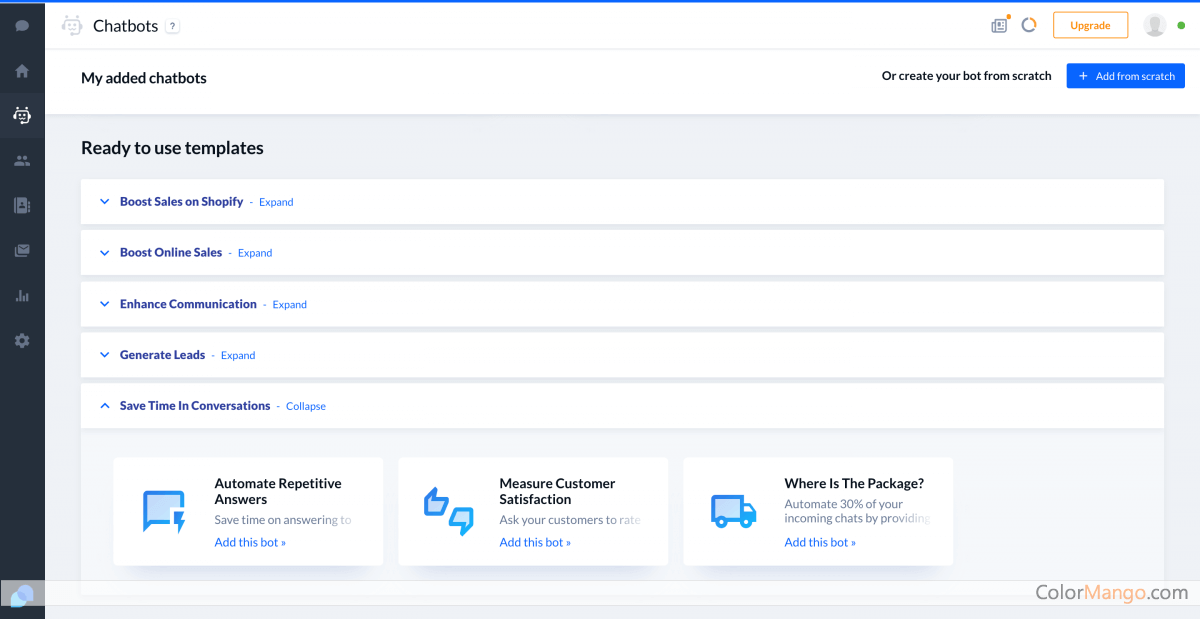This screenshot has height=619, width=1200.
Task: Click the Add from scratch button
Action: point(1125,76)
